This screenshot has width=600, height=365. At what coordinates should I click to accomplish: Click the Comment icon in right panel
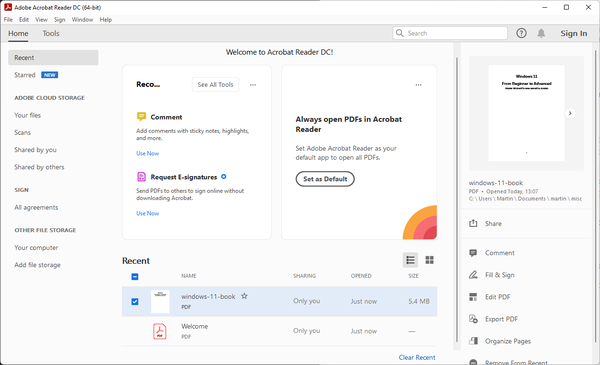click(x=473, y=253)
